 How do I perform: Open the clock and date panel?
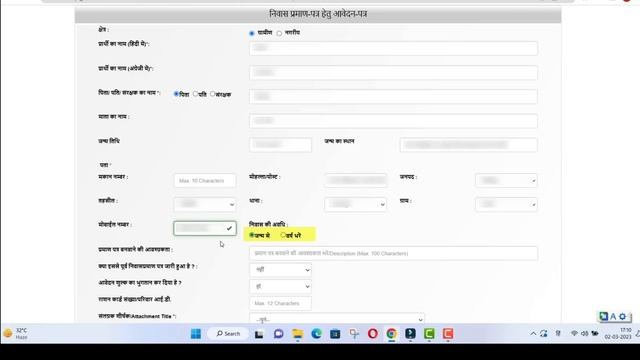pos(618,333)
